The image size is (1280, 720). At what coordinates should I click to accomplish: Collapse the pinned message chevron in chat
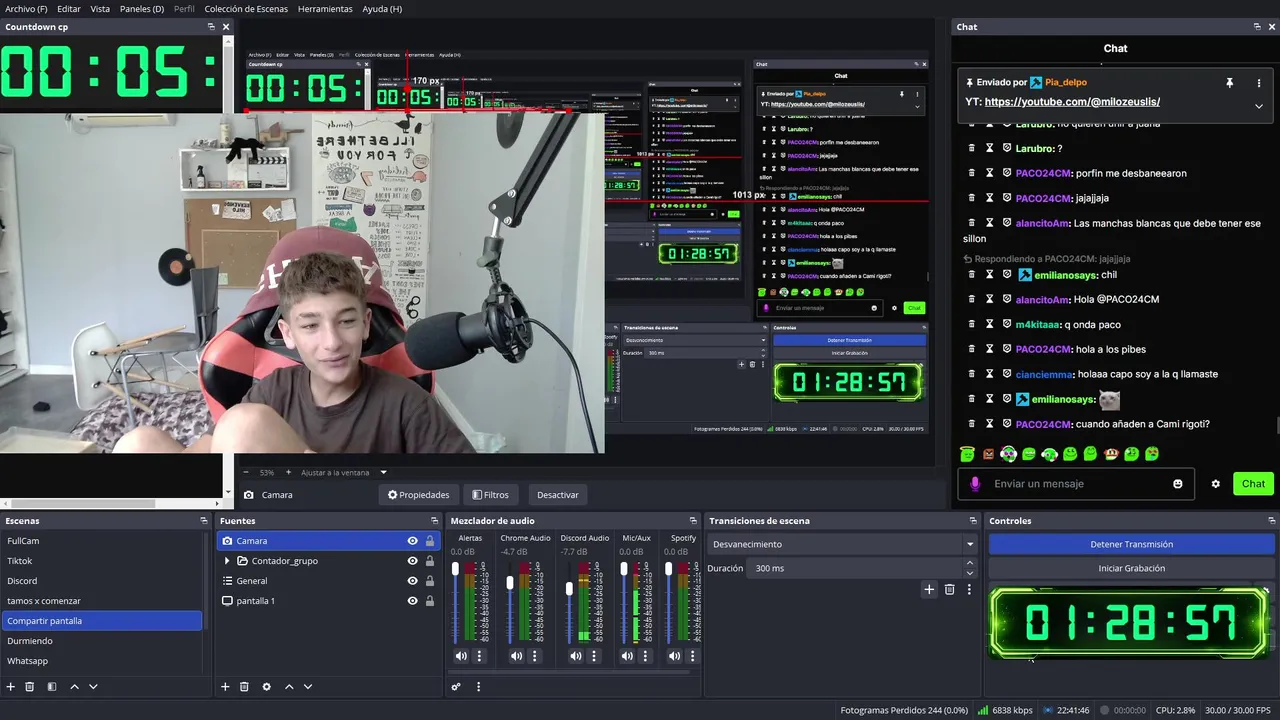point(1259,106)
